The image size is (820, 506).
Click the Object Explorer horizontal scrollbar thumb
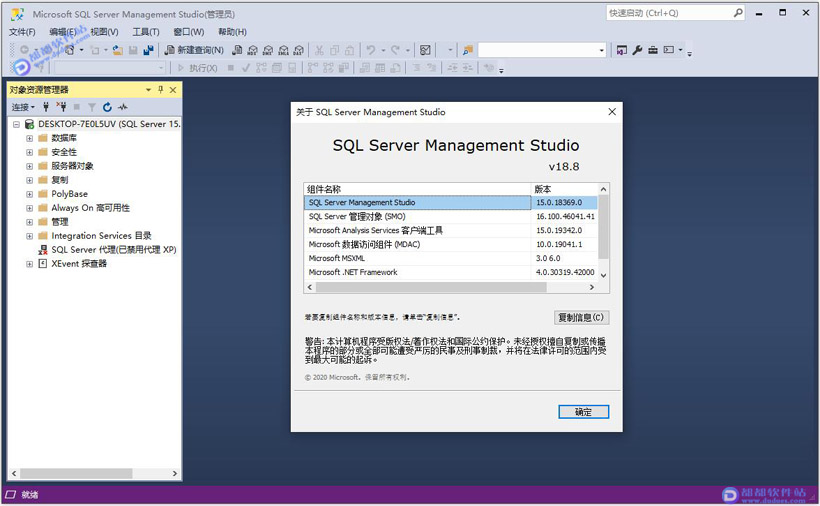pyautogui.click(x=76, y=474)
